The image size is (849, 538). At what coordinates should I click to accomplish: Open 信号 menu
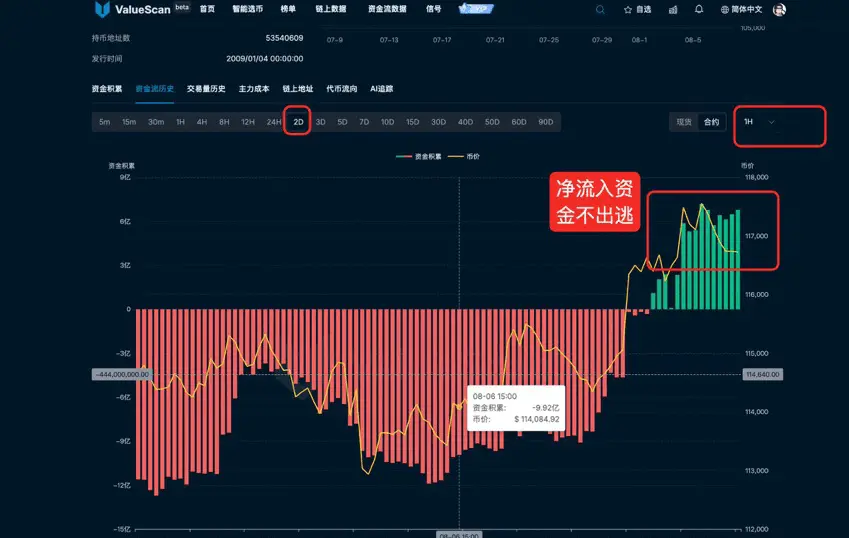click(433, 9)
